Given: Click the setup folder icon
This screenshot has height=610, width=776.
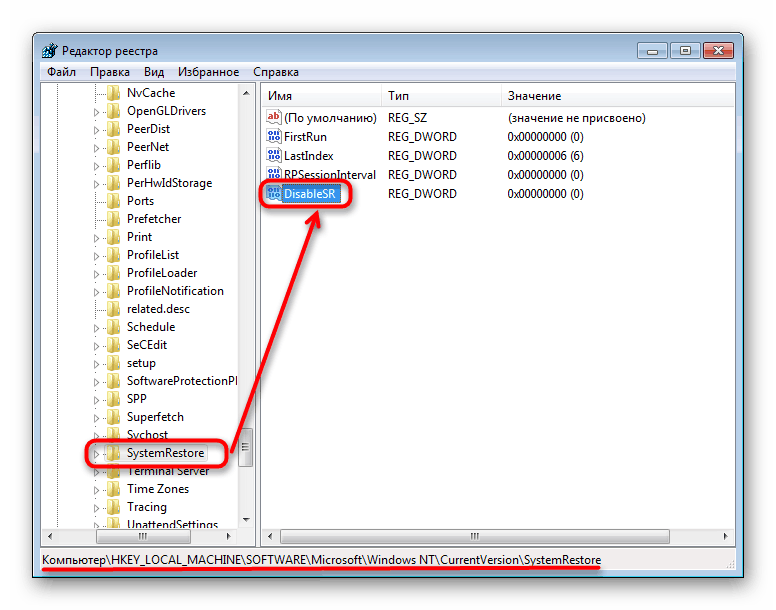Looking at the screenshot, I should click(x=114, y=363).
